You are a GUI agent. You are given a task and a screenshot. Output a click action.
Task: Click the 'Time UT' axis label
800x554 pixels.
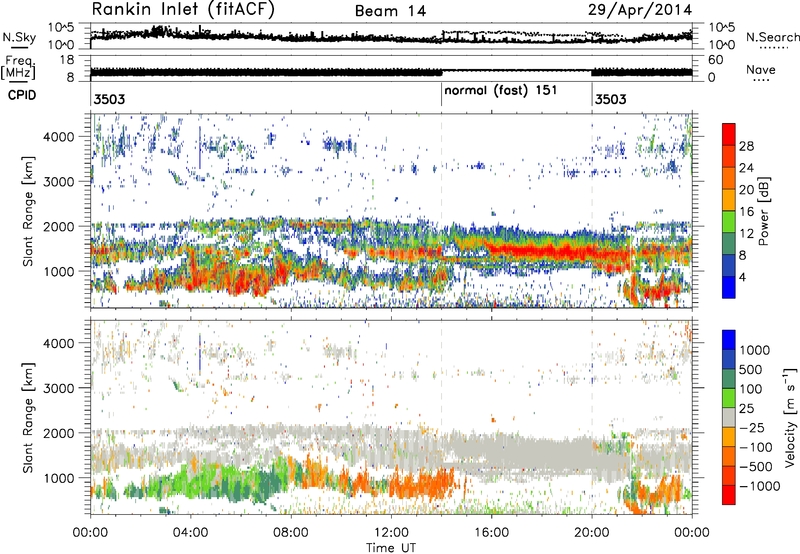(x=391, y=547)
